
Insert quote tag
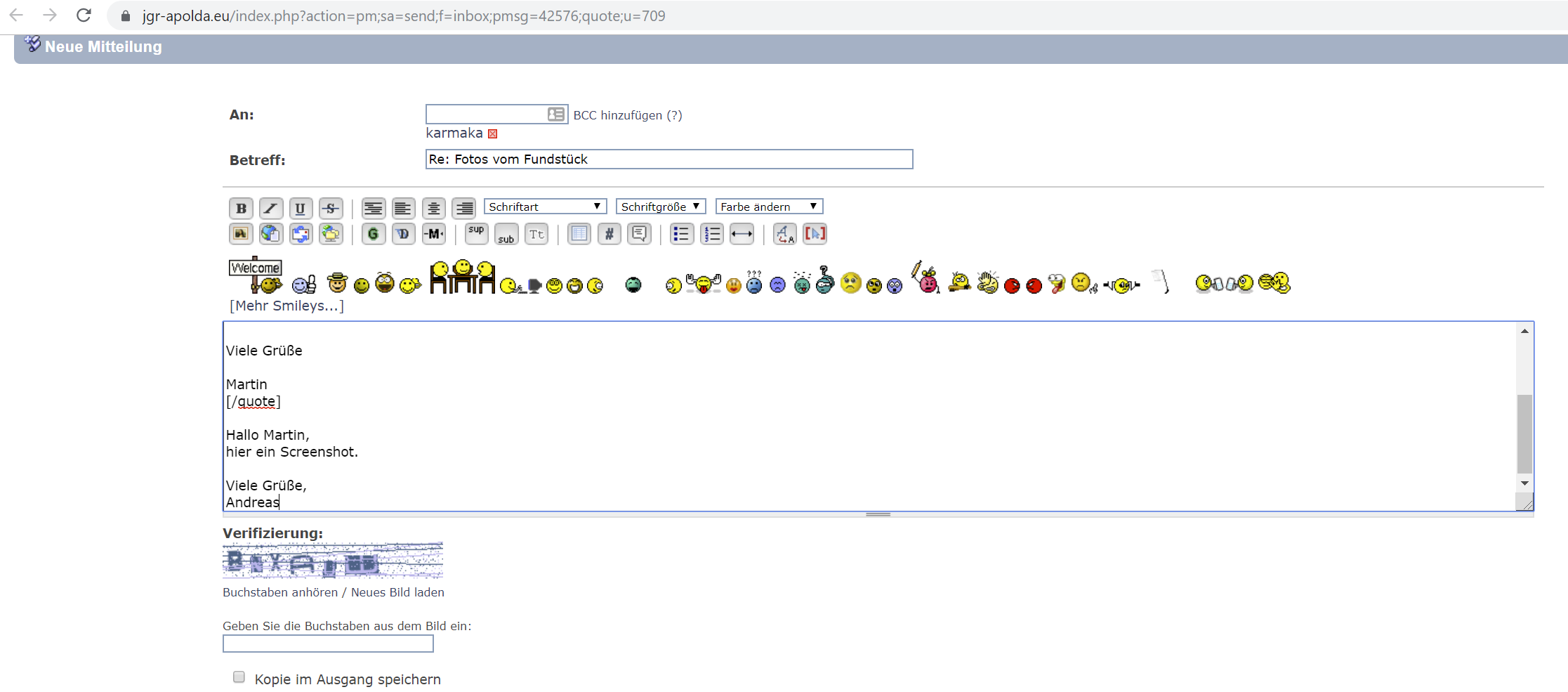639,234
